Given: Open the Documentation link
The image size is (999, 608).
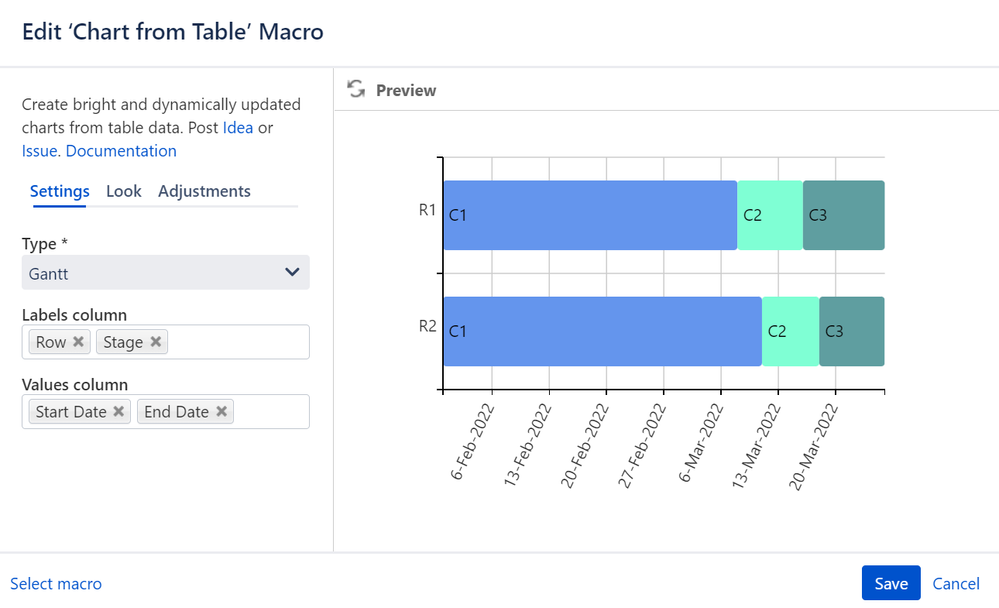Looking at the screenshot, I should click(x=121, y=151).
